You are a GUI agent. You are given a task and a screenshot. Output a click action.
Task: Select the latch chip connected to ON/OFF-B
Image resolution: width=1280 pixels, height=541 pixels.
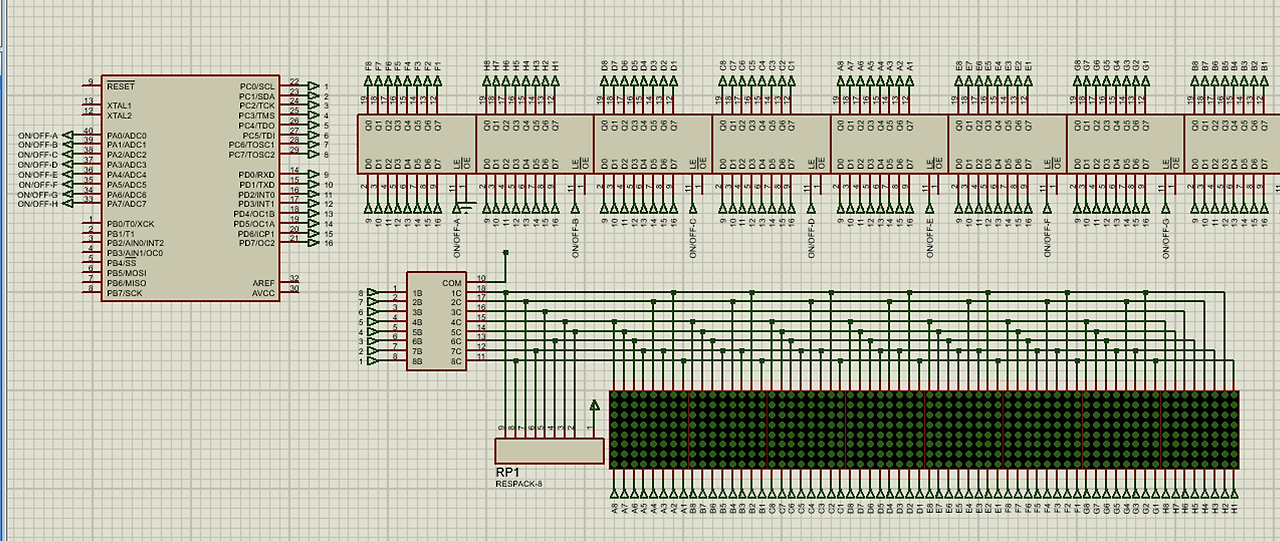pyautogui.click(x=535, y=142)
